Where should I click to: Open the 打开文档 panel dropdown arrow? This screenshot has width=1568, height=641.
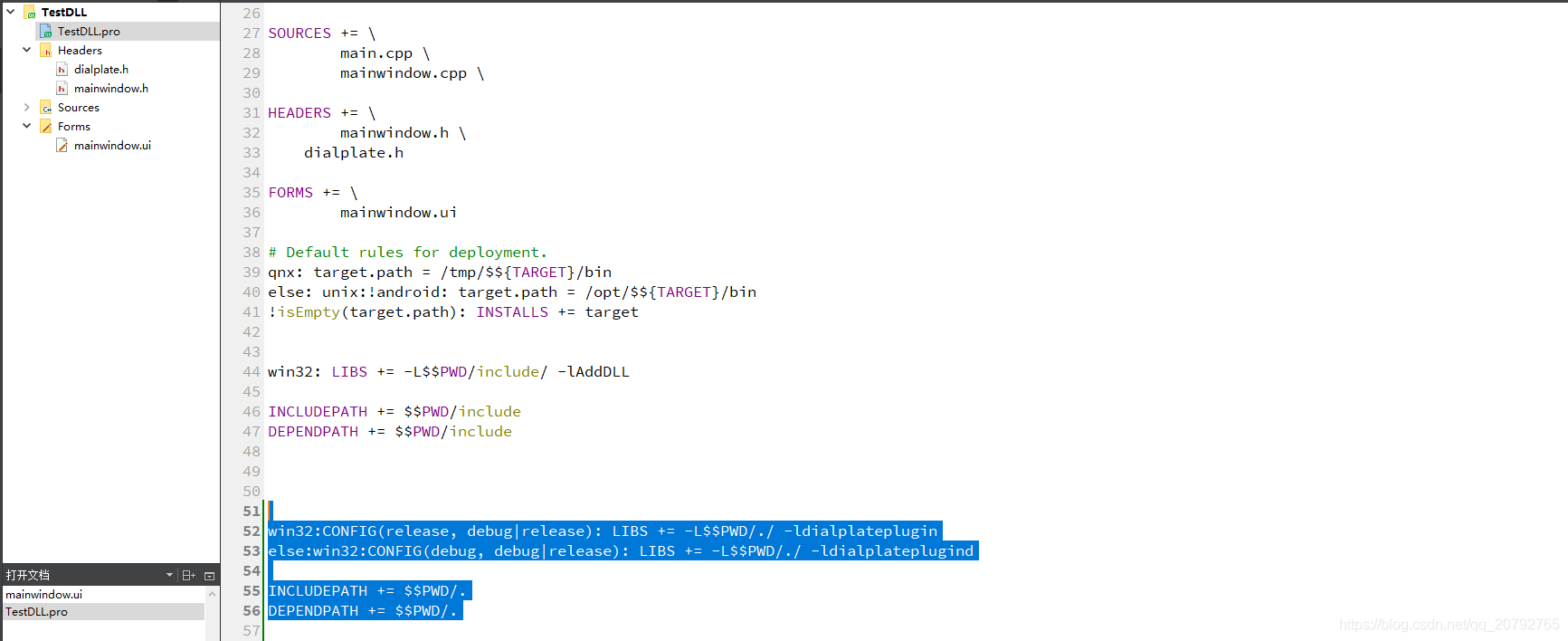pyautogui.click(x=169, y=575)
